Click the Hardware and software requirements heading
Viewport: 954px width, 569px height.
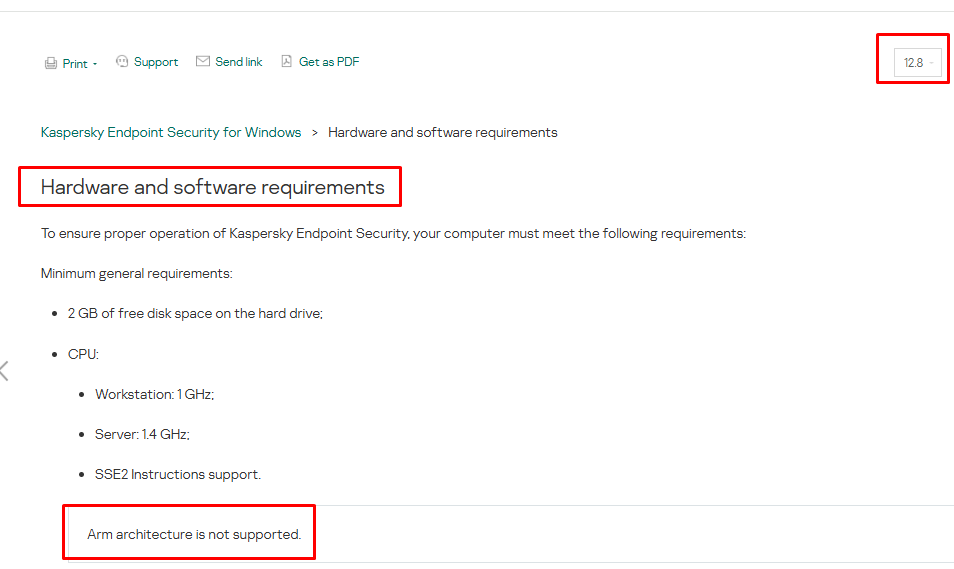[x=212, y=187]
